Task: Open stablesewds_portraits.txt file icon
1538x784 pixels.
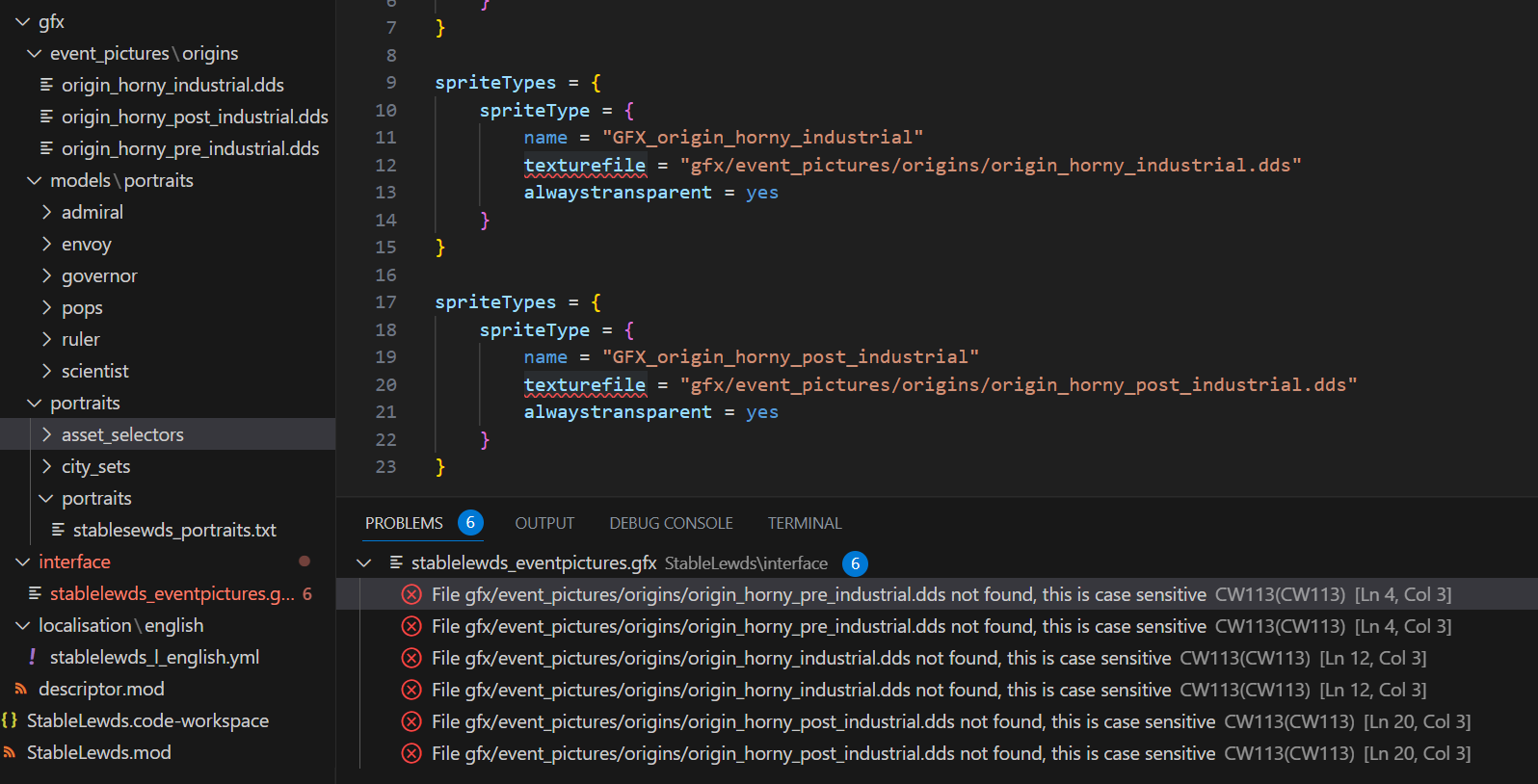Action: (58, 530)
